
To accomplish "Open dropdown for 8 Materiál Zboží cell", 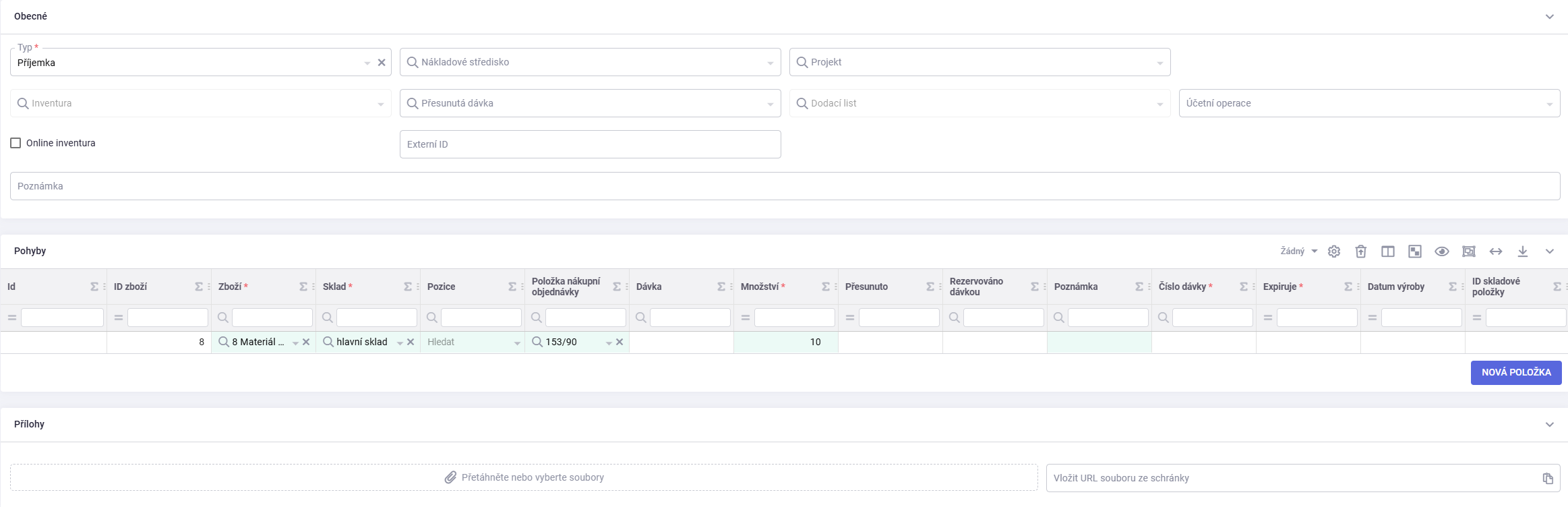I will coord(295,342).
